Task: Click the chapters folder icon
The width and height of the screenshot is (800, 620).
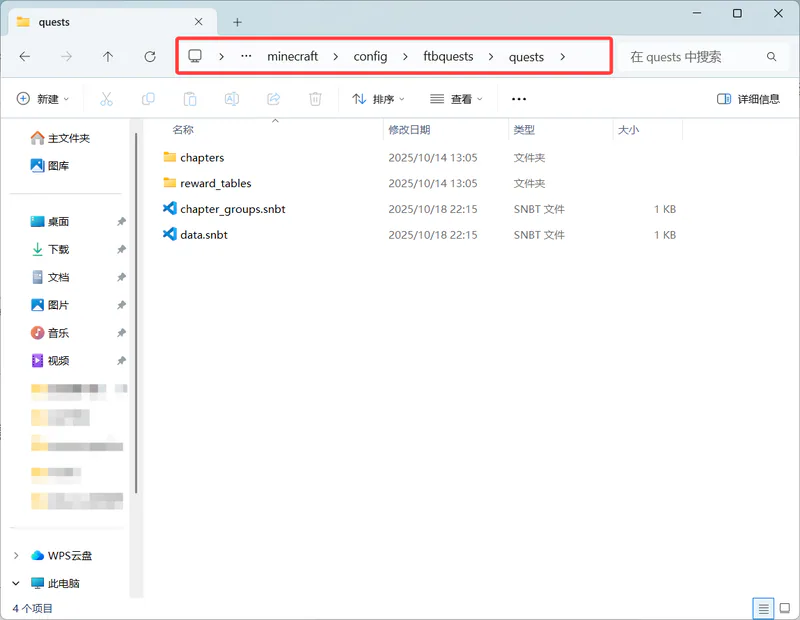Action: (x=169, y=157)
